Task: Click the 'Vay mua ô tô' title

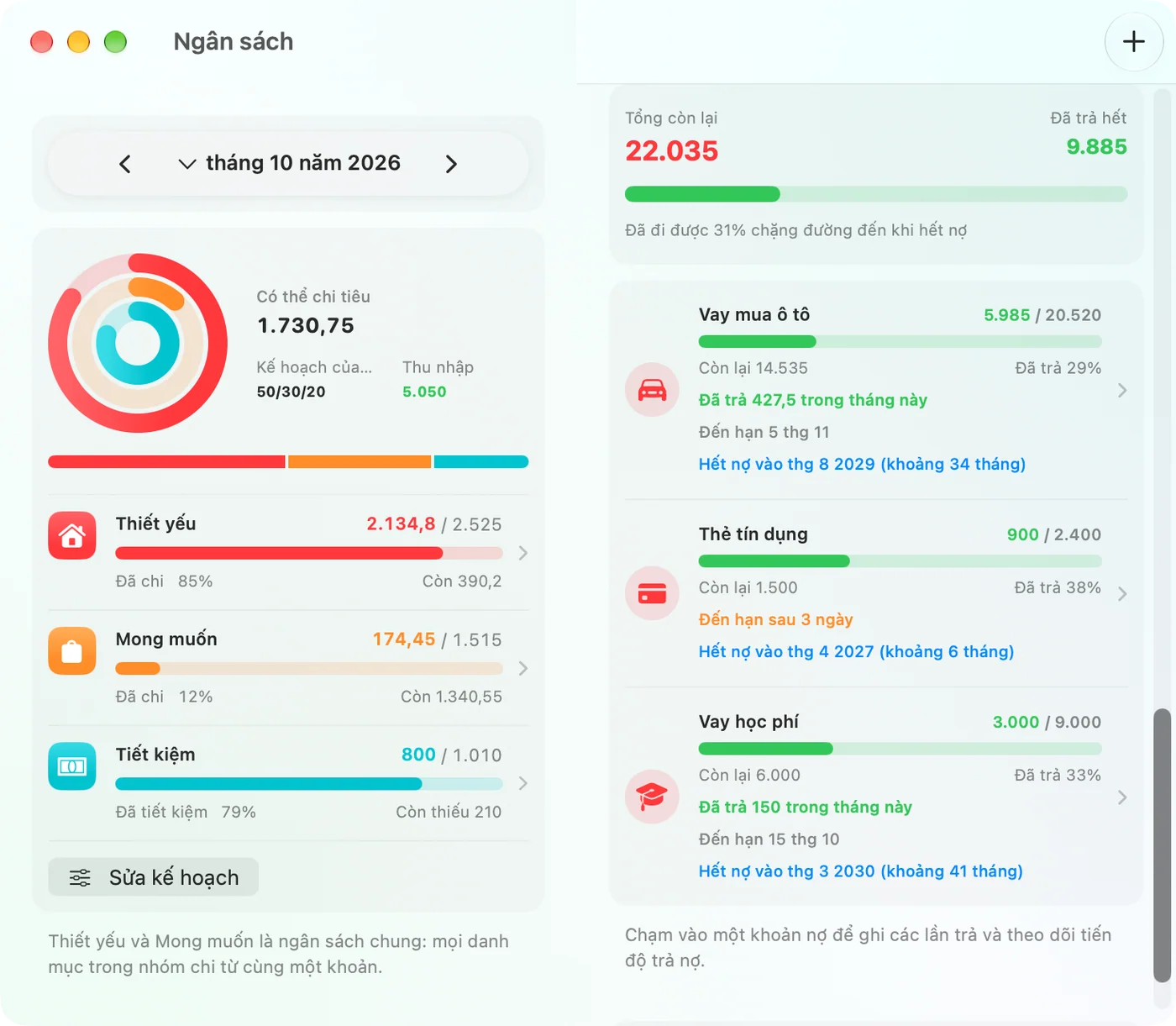Action: pyautogui.click(x=754, y=314)
